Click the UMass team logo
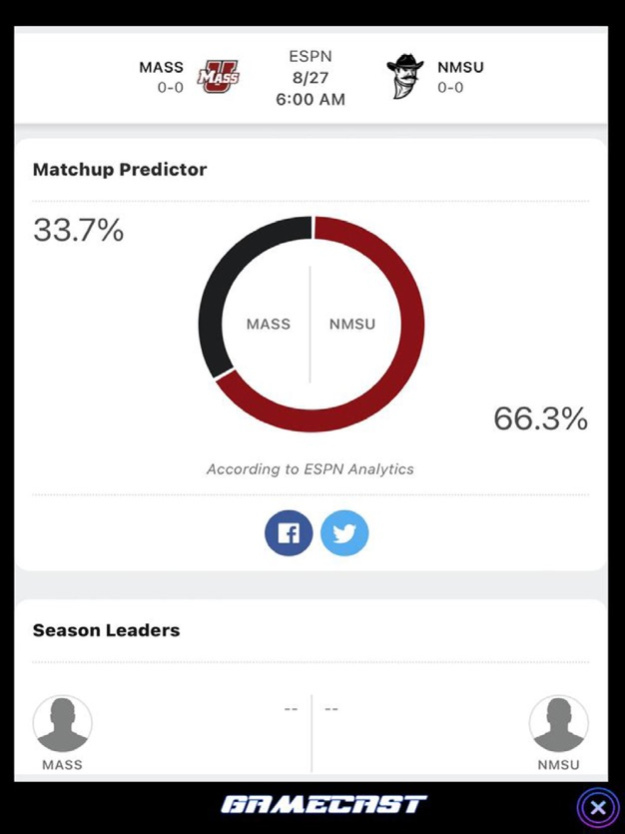 217,77
